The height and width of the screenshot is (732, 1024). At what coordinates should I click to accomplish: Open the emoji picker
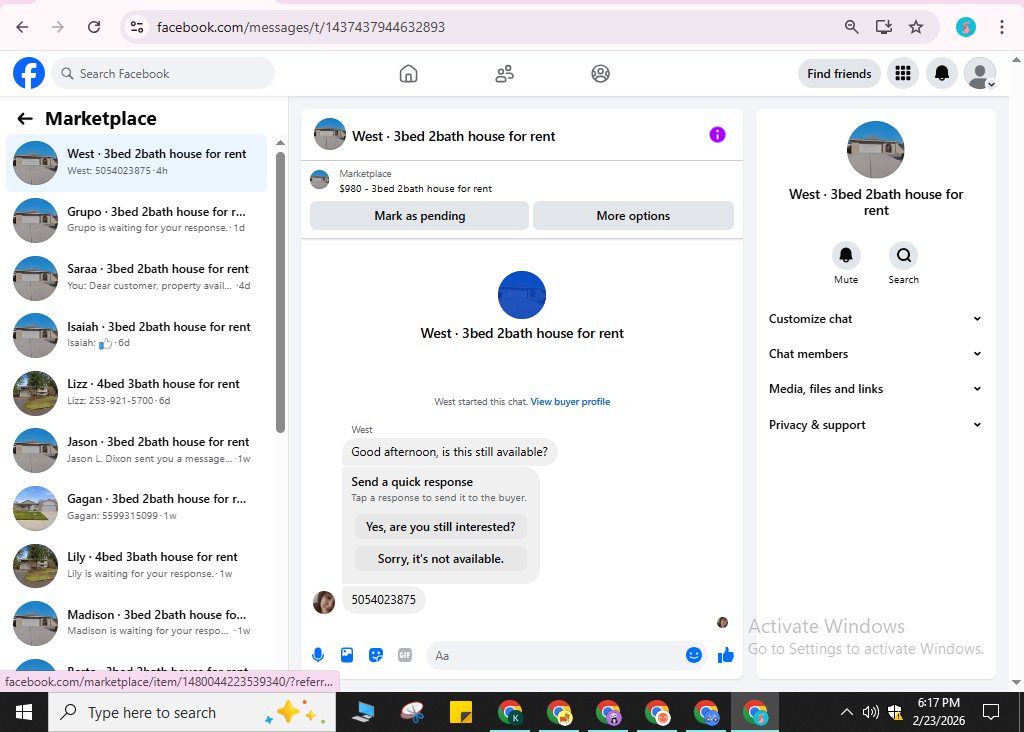[694, 655]
